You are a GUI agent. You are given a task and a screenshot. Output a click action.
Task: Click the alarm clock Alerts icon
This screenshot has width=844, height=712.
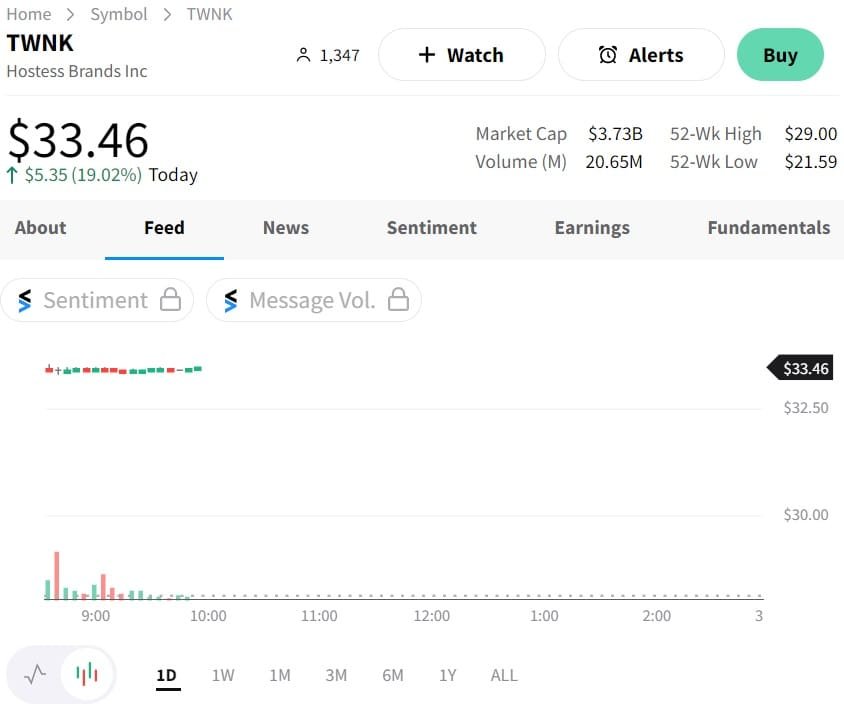point(608,55)
